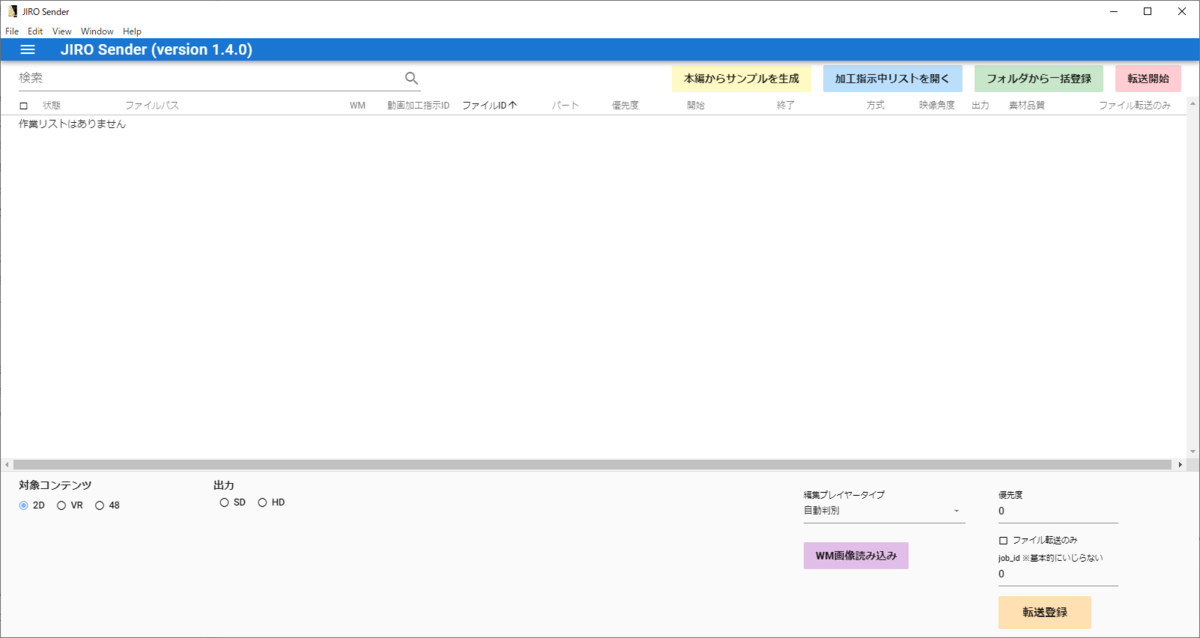Click the 方式 column header
Image resolution: width=1200 pixels, height=638 pixels.
point(875,105)
